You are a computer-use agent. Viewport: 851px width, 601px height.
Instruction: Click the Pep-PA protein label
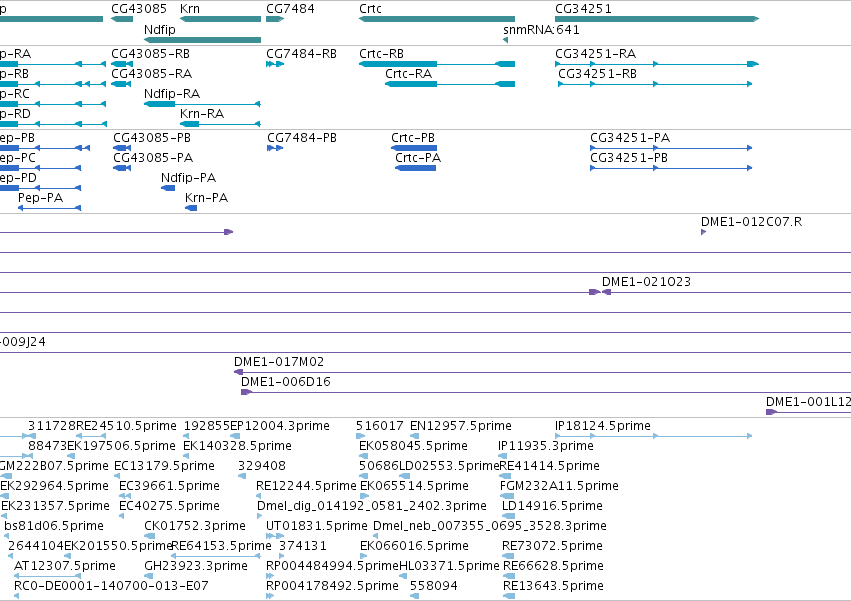point(40,198)
